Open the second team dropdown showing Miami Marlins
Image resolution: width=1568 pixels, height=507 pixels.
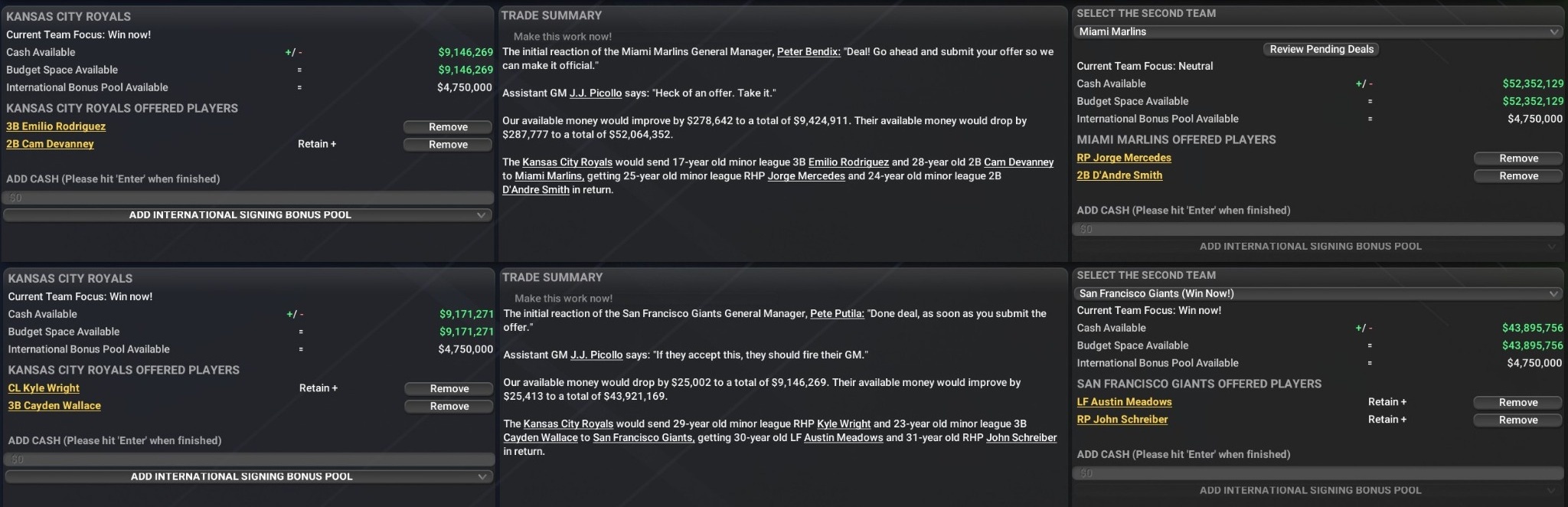click(1321, 31)
